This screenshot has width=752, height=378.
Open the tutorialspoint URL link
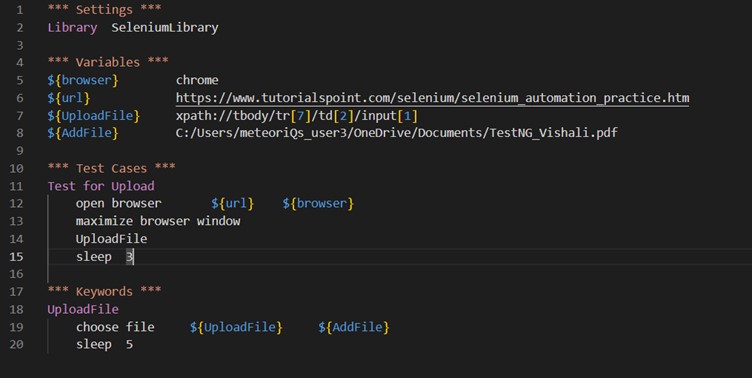click(x=432, y=98)
